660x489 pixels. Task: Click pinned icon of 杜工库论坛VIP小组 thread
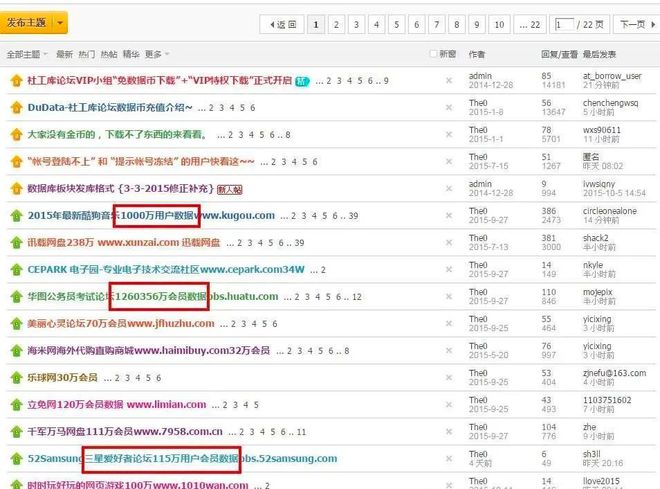pyautogui.click(x=16, y=80)
